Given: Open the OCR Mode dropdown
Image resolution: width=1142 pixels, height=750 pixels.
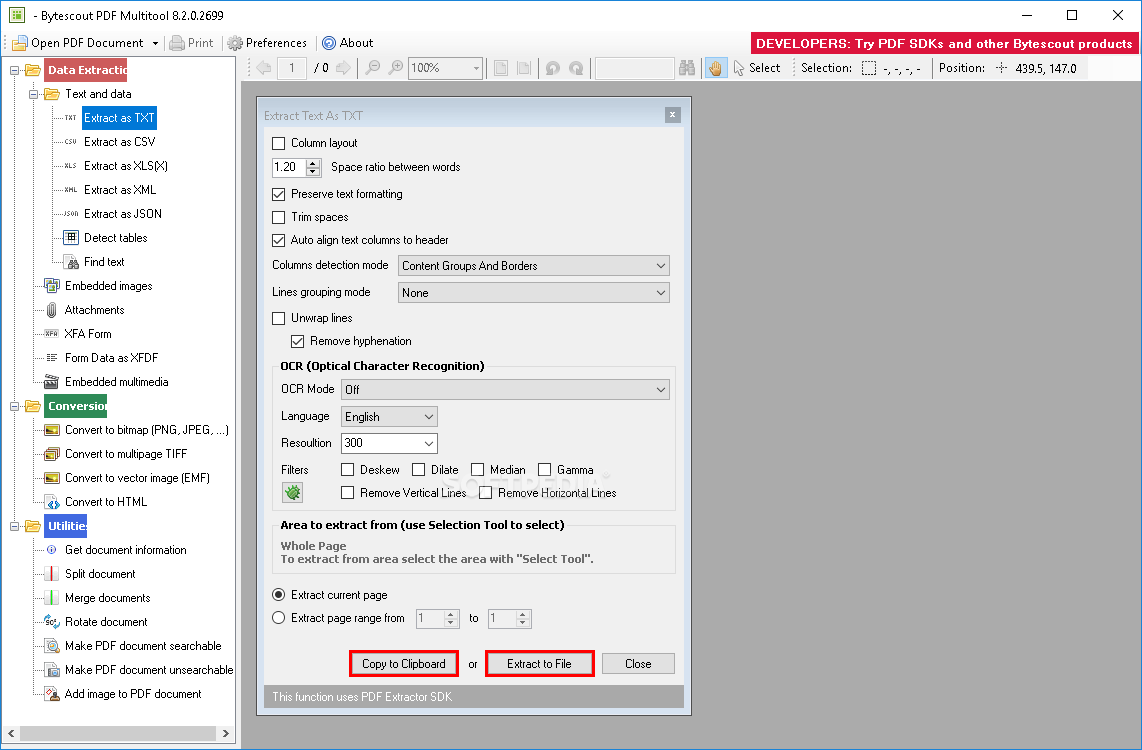Looking at the screenshot, I should coord(505,390).
